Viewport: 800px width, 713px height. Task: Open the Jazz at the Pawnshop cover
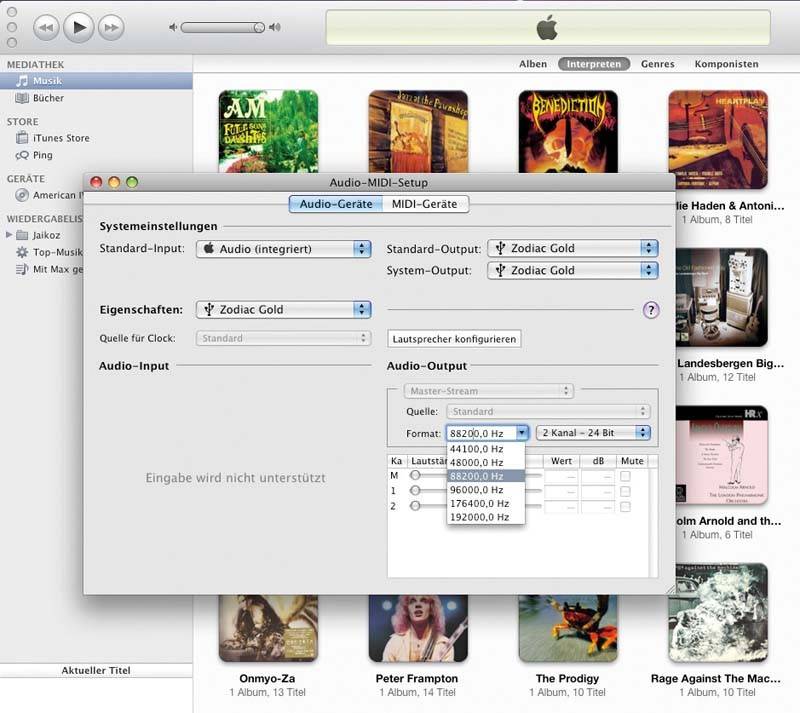coord(418,132)
